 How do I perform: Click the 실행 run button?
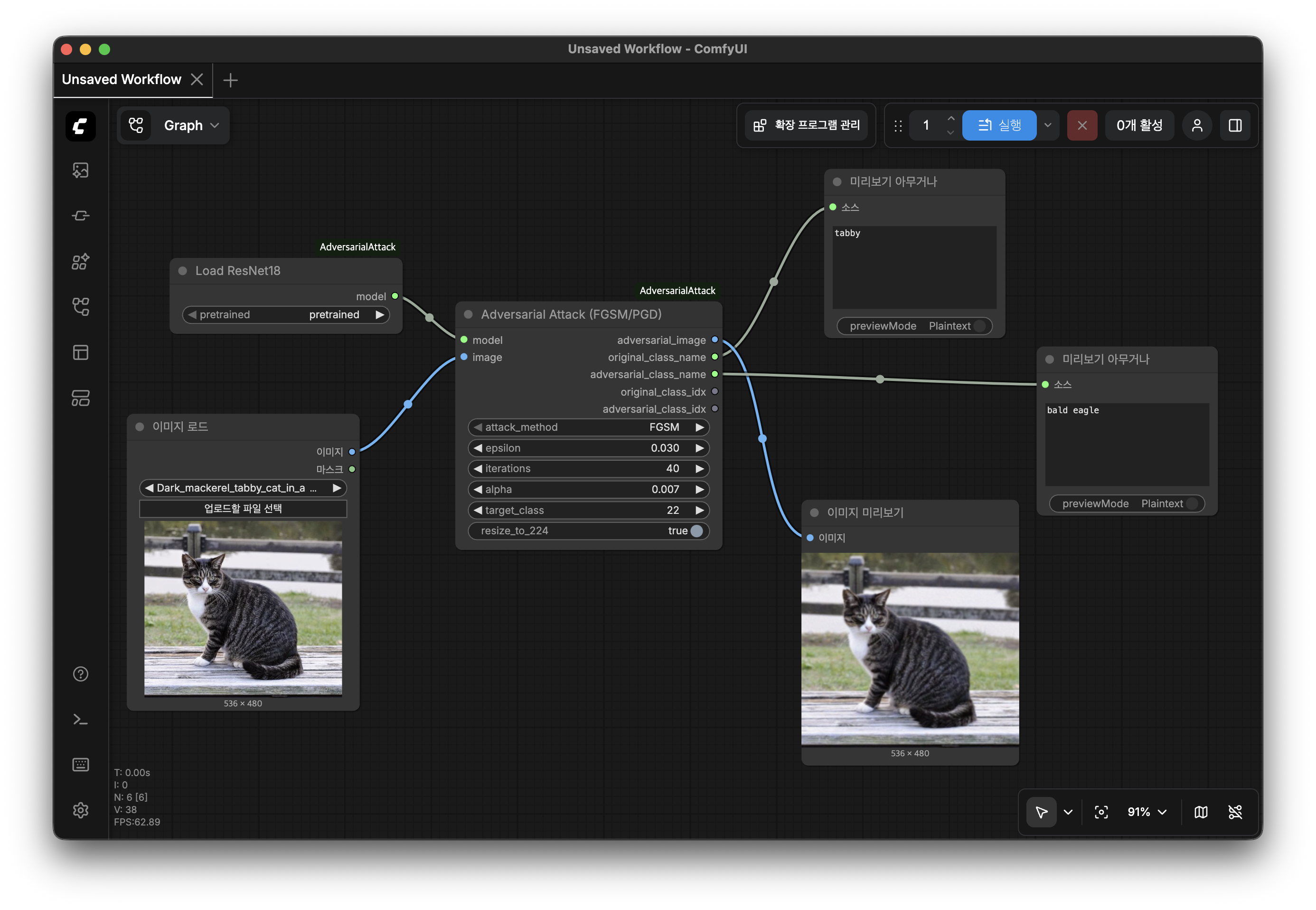(999, 125)
